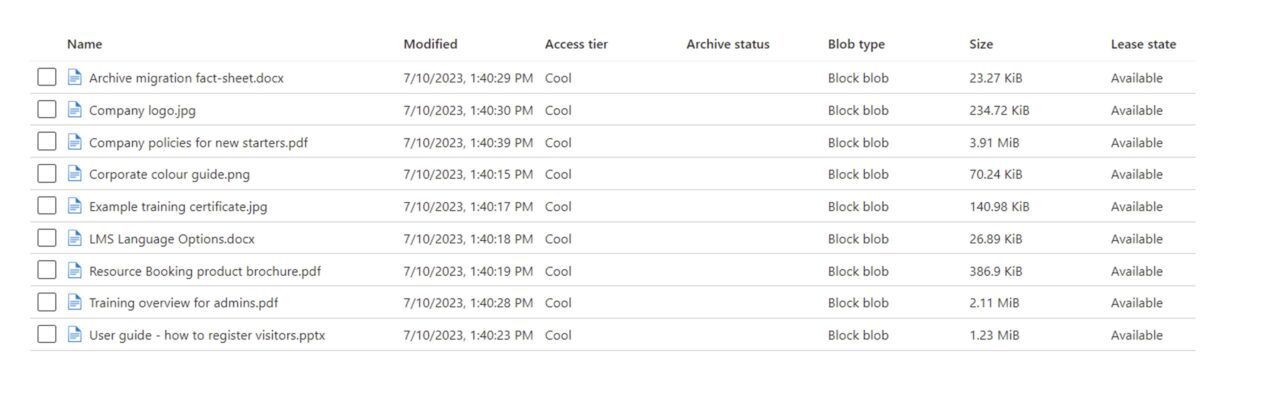Image resolution: width=1265 pixels, height=400 pixels.
Task: Sort the list by Size header
Action: pyautogui.click(x=981, y=44)
